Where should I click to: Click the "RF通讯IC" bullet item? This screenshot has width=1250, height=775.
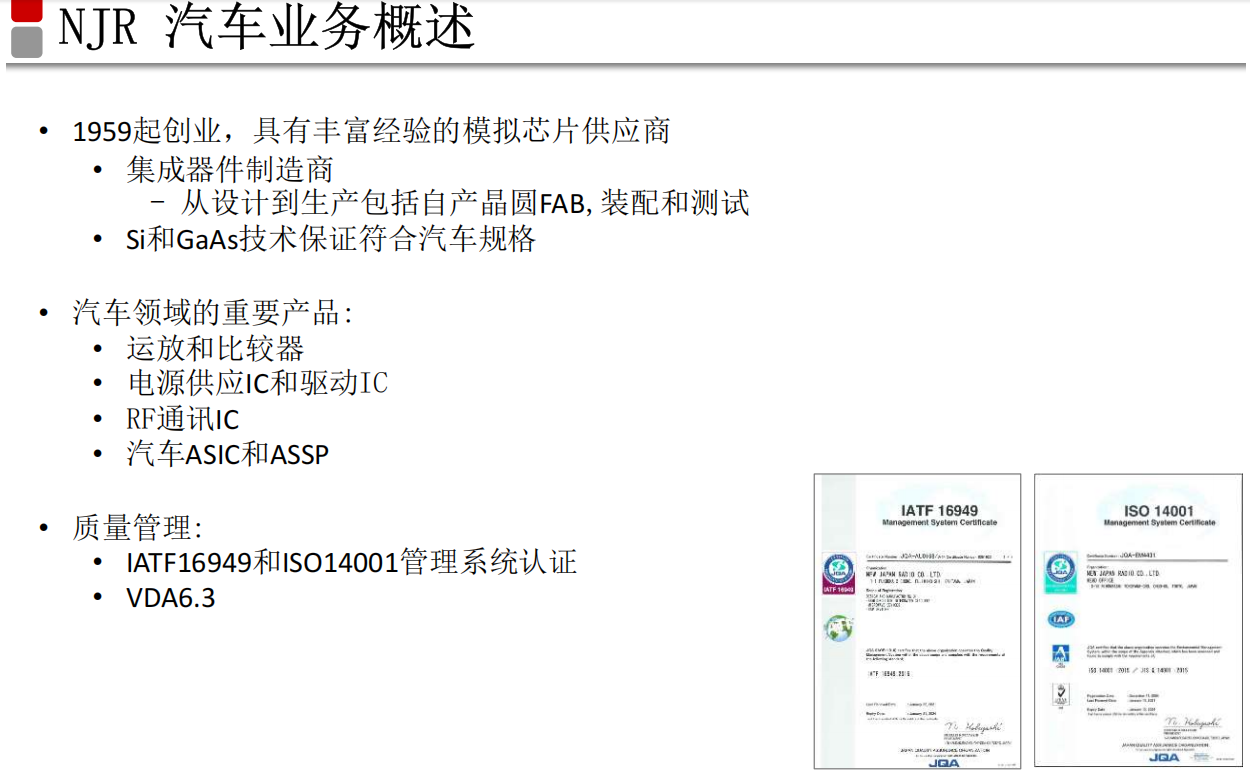point(183,419)
